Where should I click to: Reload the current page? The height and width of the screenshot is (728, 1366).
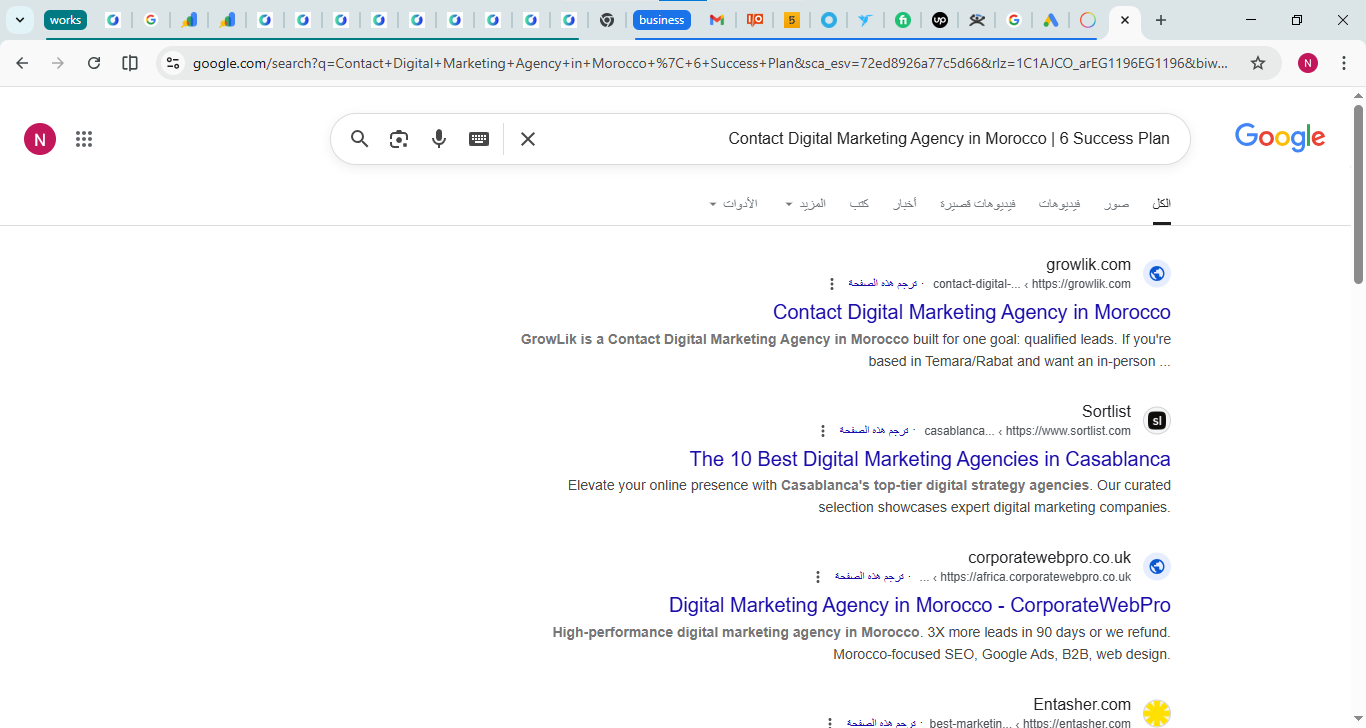[93, 62]
